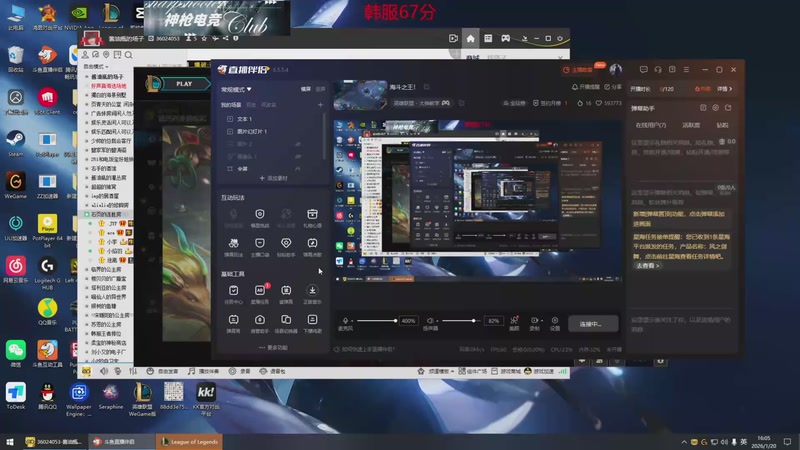800x450 pixels.
Task: Select the 竖屏 orientation tab
Action: point(320,89)
